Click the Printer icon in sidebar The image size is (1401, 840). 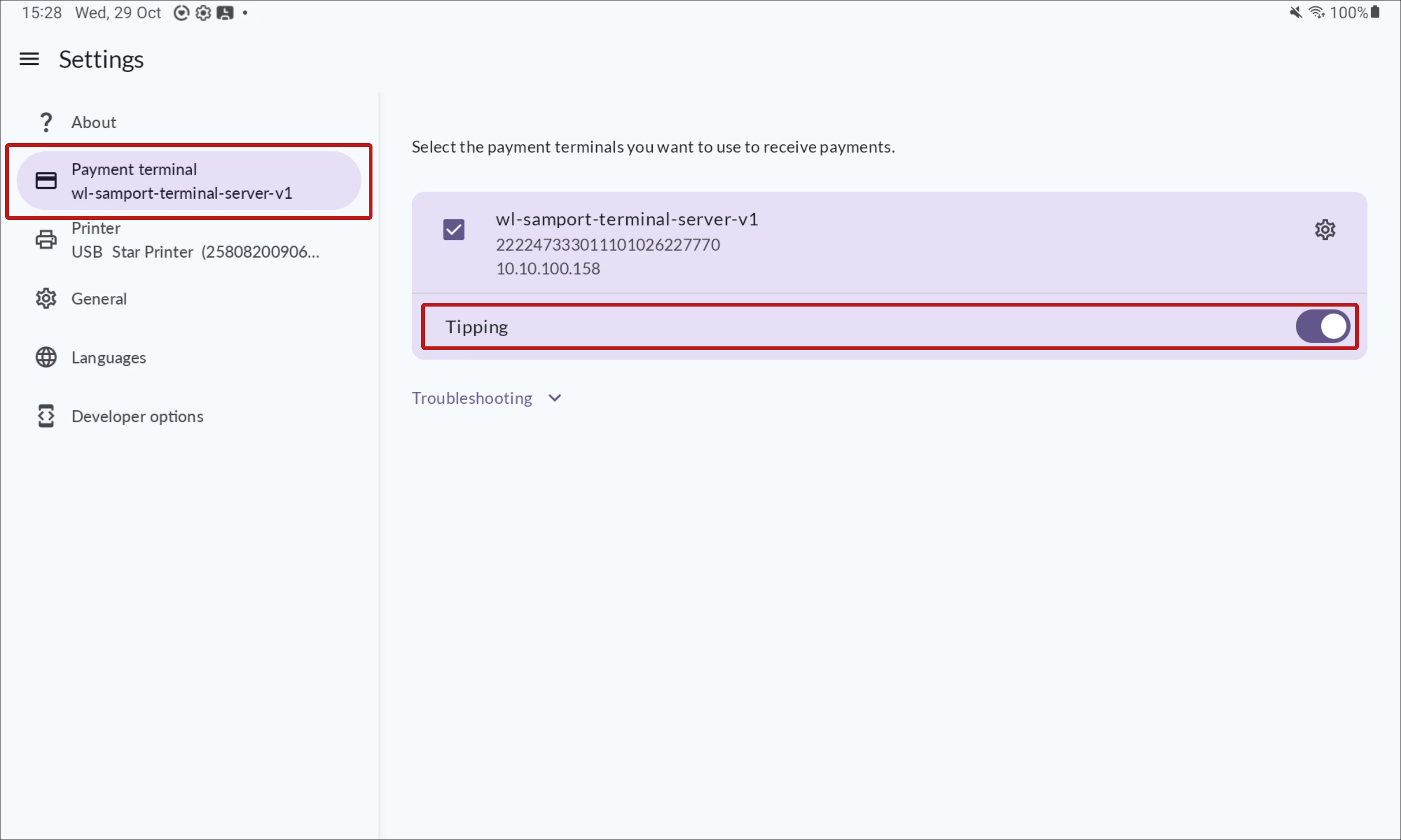[46, 239]
